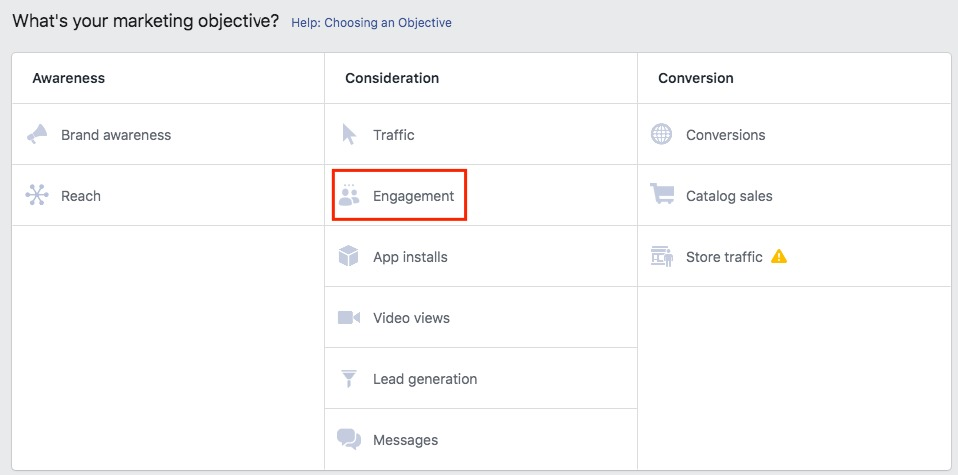Click the "What's your marketing objective?" title
The width and height of the screenshot is (958, 475).
coord(146,21)
